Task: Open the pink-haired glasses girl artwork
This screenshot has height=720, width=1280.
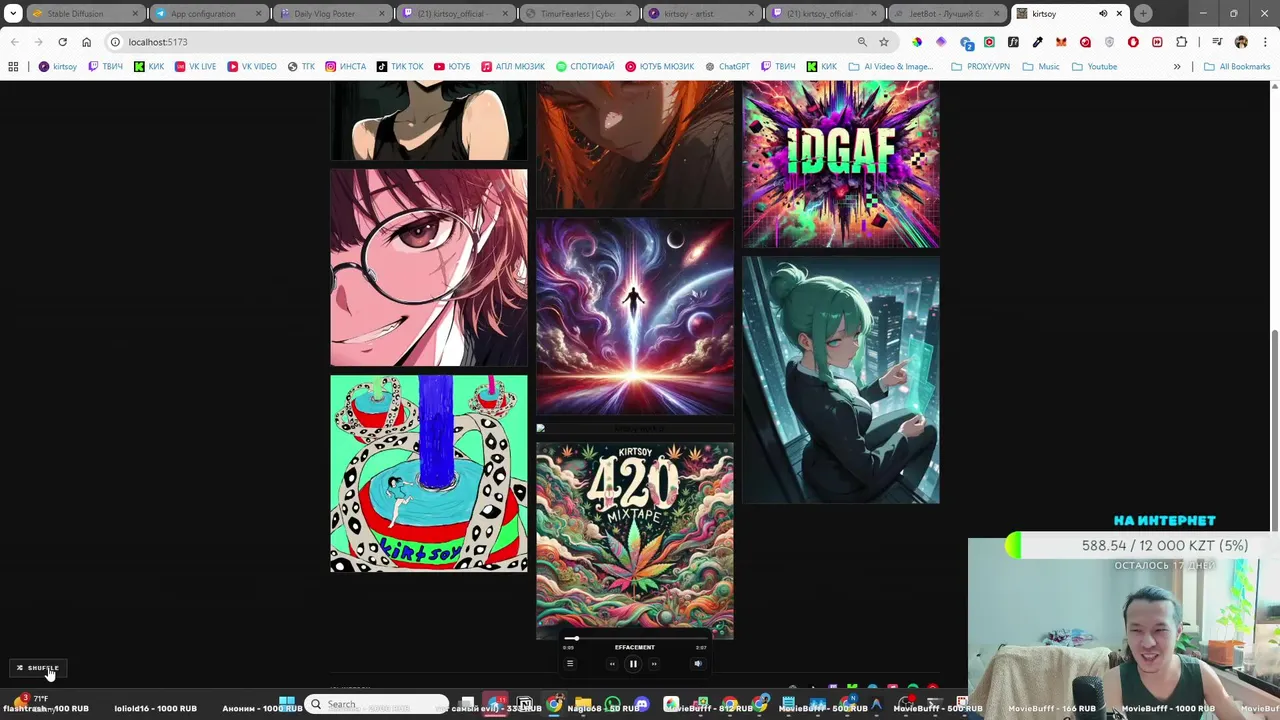Action: click(429, 267)
